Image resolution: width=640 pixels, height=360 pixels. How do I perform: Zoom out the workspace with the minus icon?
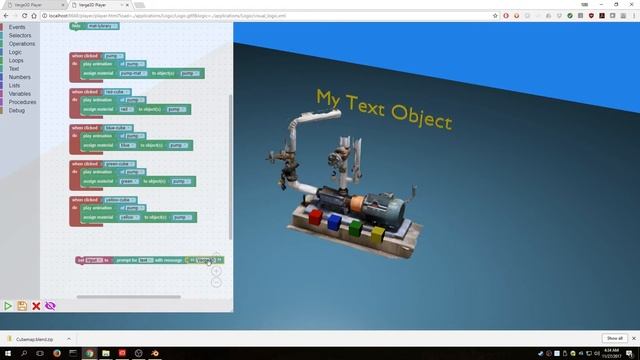[x=216, y=282]
